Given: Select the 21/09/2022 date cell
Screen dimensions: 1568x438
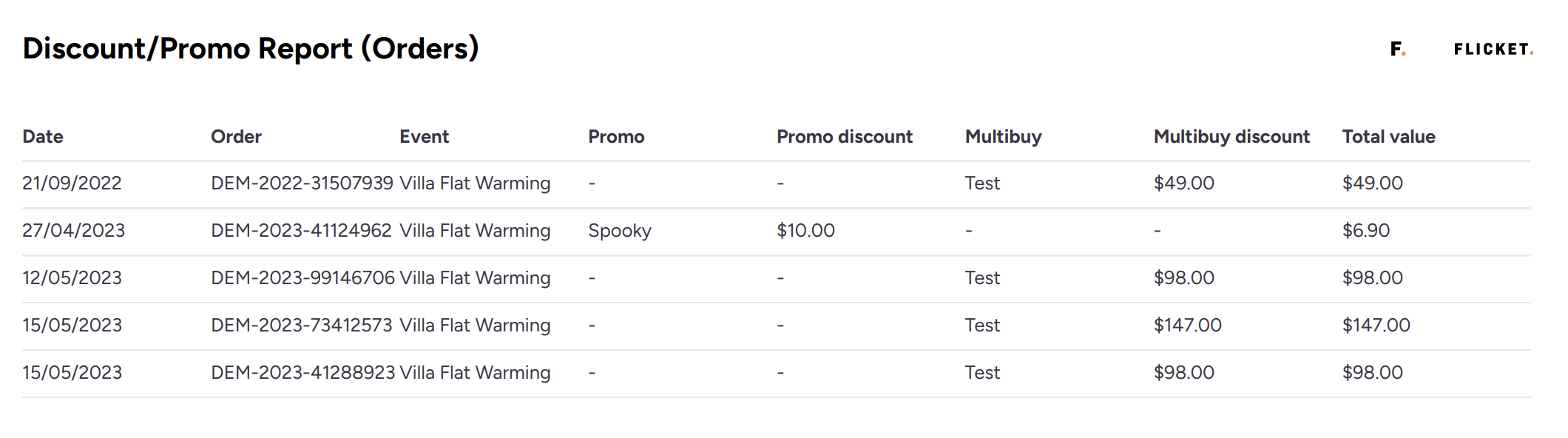Looking at the screenshot, I should 72,183.
